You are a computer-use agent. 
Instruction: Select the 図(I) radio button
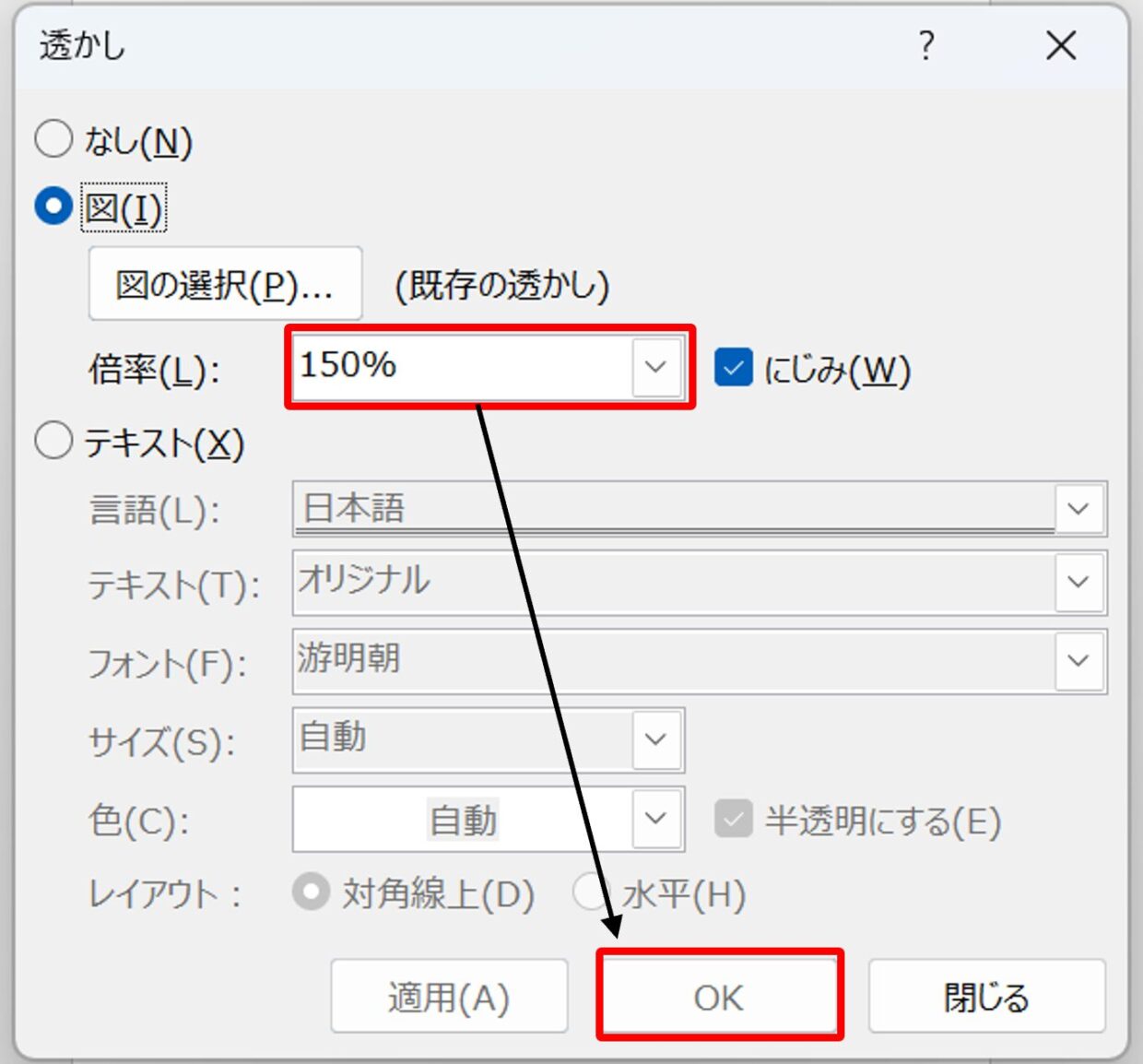click(x=53, y=207)
